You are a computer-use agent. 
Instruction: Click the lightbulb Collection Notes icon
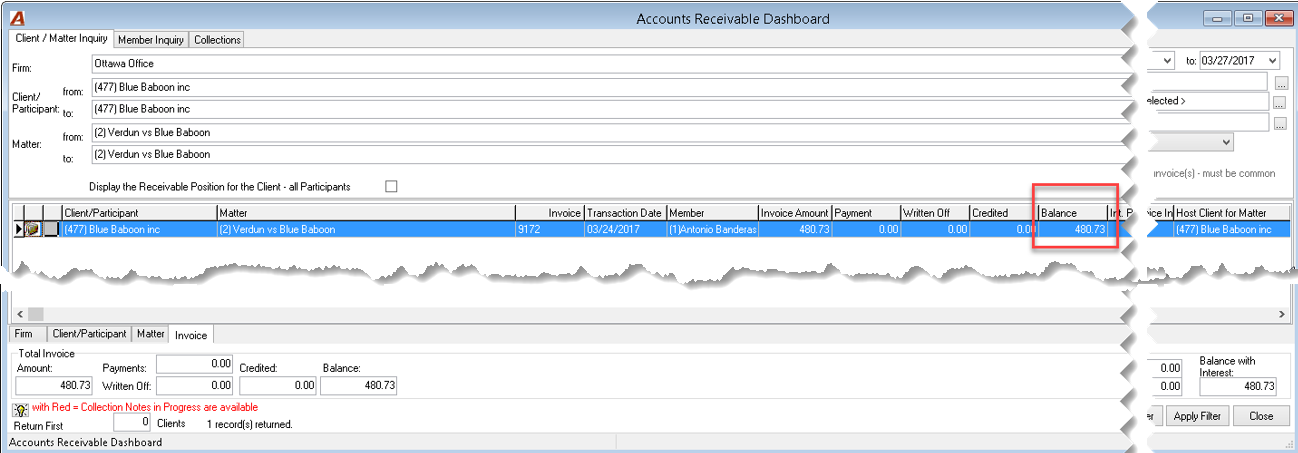tap(20, 409)
